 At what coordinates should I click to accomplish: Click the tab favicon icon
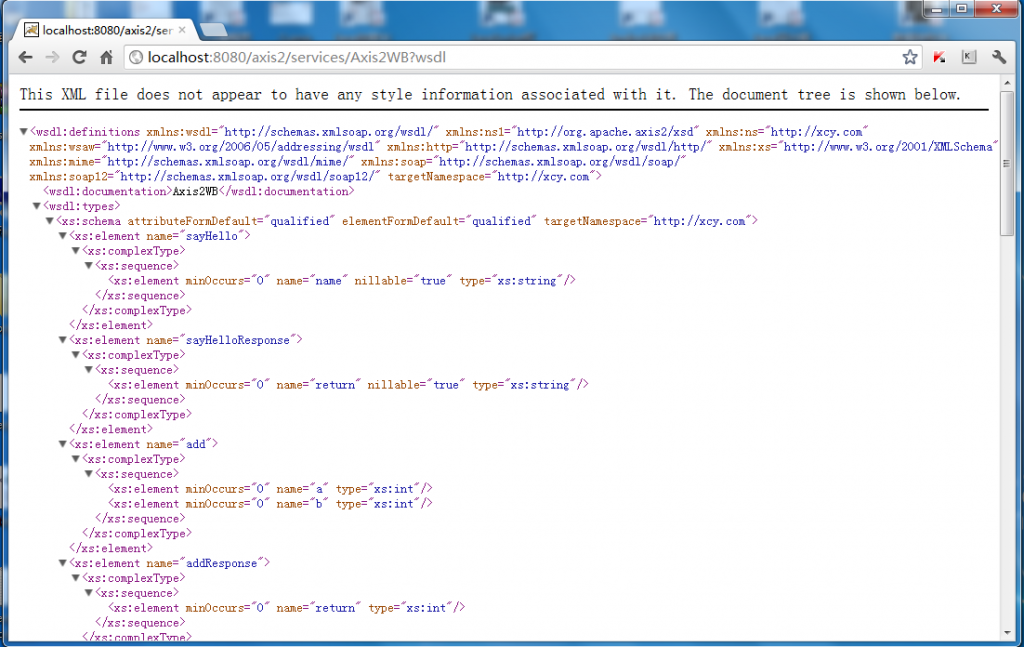point(31,29)
